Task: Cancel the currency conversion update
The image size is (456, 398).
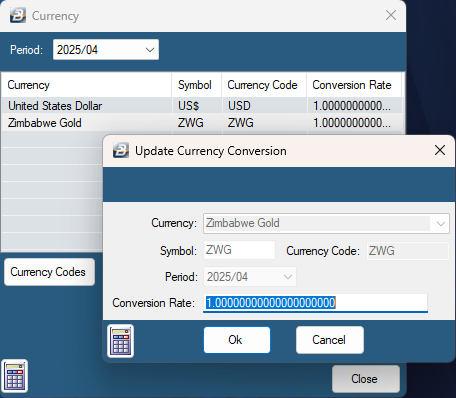Action: tap(330, 340)
